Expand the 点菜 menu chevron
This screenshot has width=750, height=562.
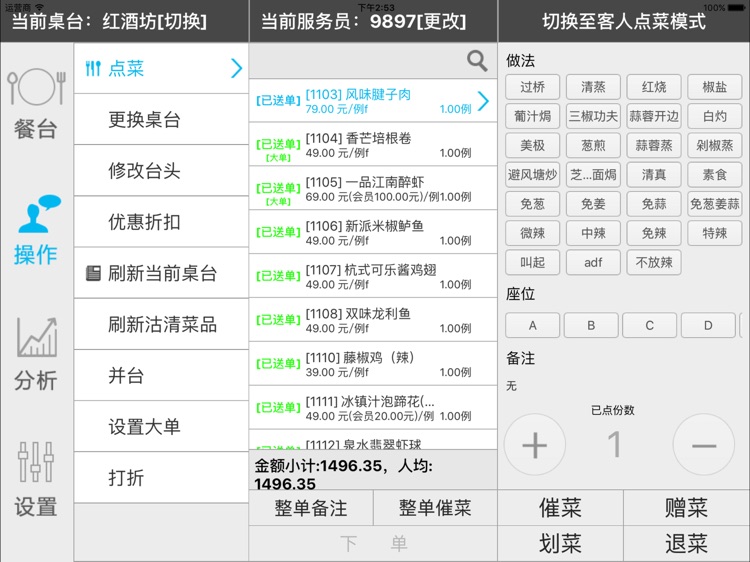pos(236,68)
